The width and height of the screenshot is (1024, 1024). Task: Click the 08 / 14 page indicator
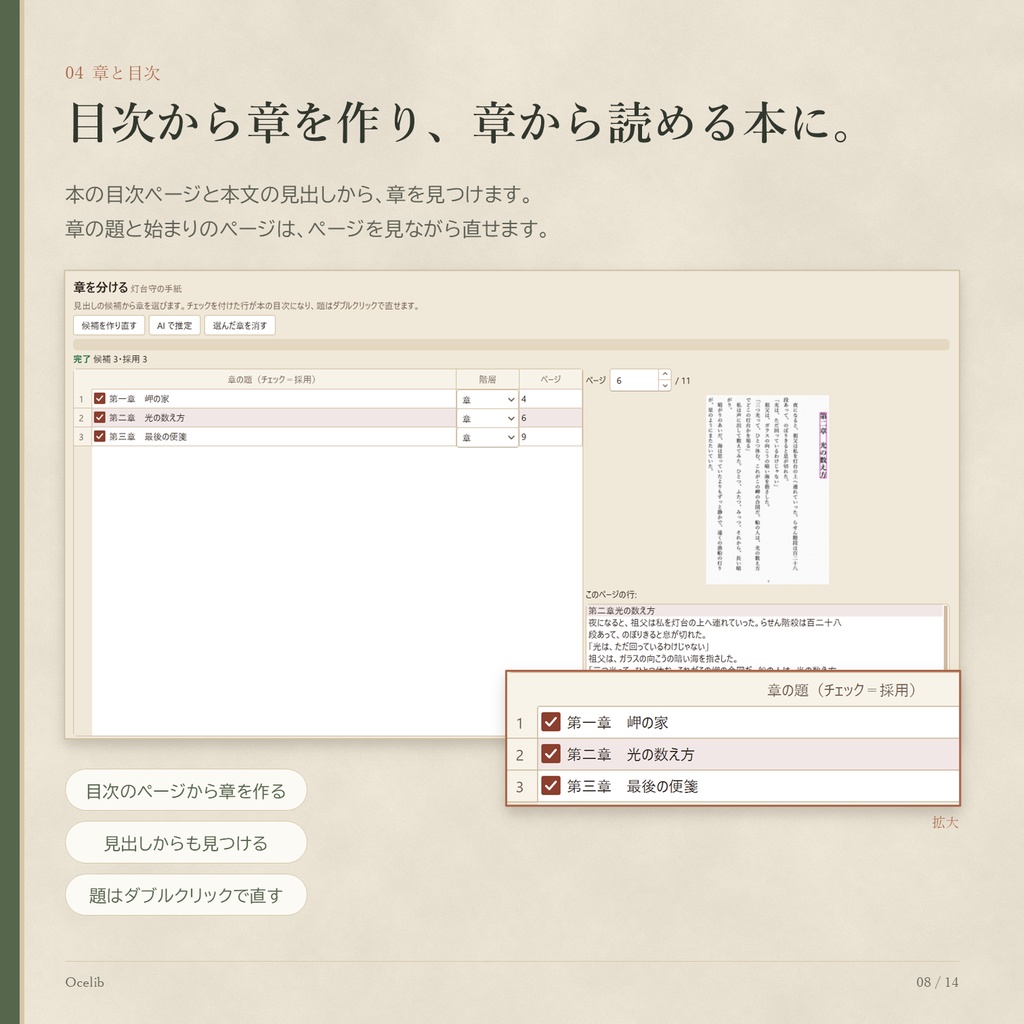click(937, 982)
